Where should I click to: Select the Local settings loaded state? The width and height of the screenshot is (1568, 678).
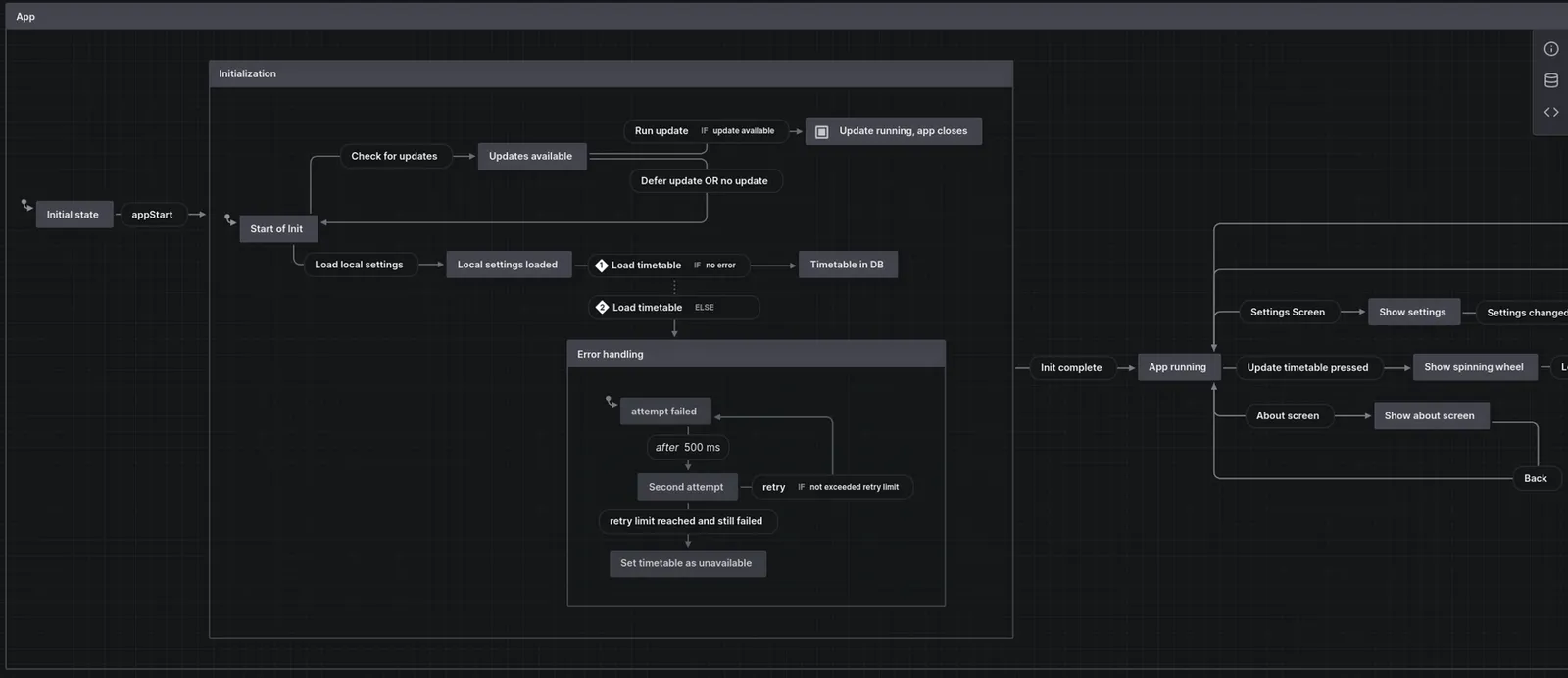tap(508, 265)
